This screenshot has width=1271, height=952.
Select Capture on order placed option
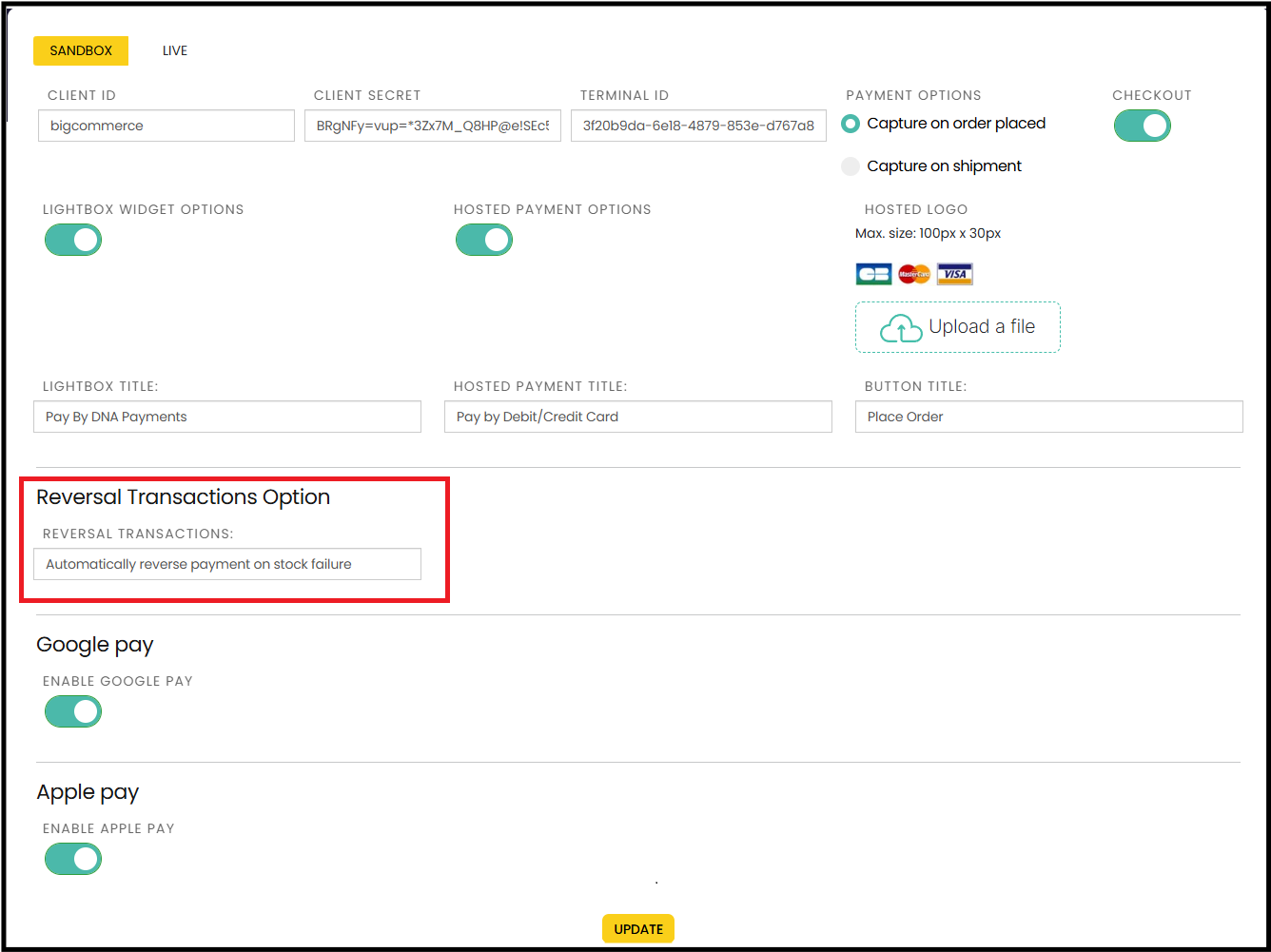pos(851,125)
